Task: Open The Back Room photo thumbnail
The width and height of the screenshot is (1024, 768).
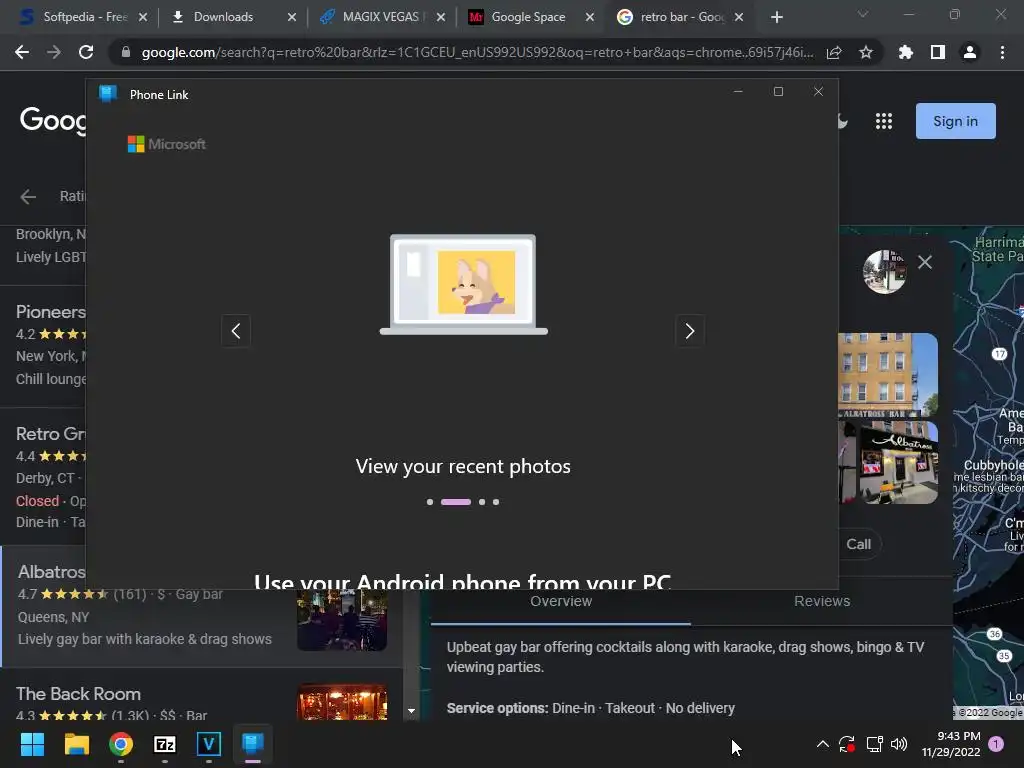Action: (342, 702)
